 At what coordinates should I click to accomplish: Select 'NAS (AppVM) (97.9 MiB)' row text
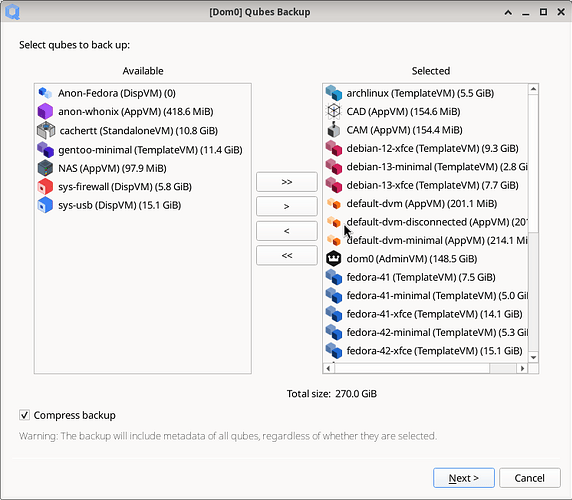tap(112, 168)
